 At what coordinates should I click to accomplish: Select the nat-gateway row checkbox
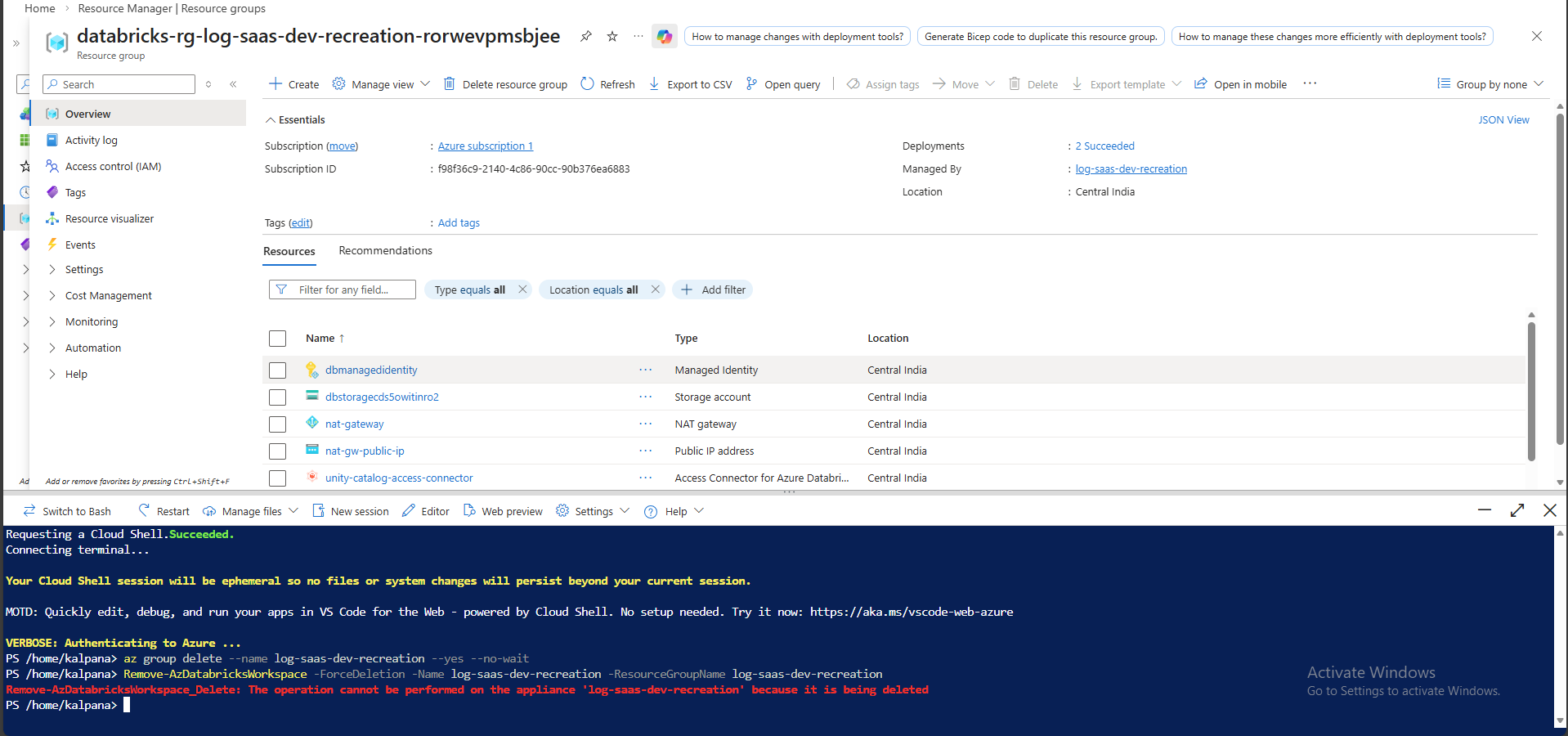coord(278,424)
